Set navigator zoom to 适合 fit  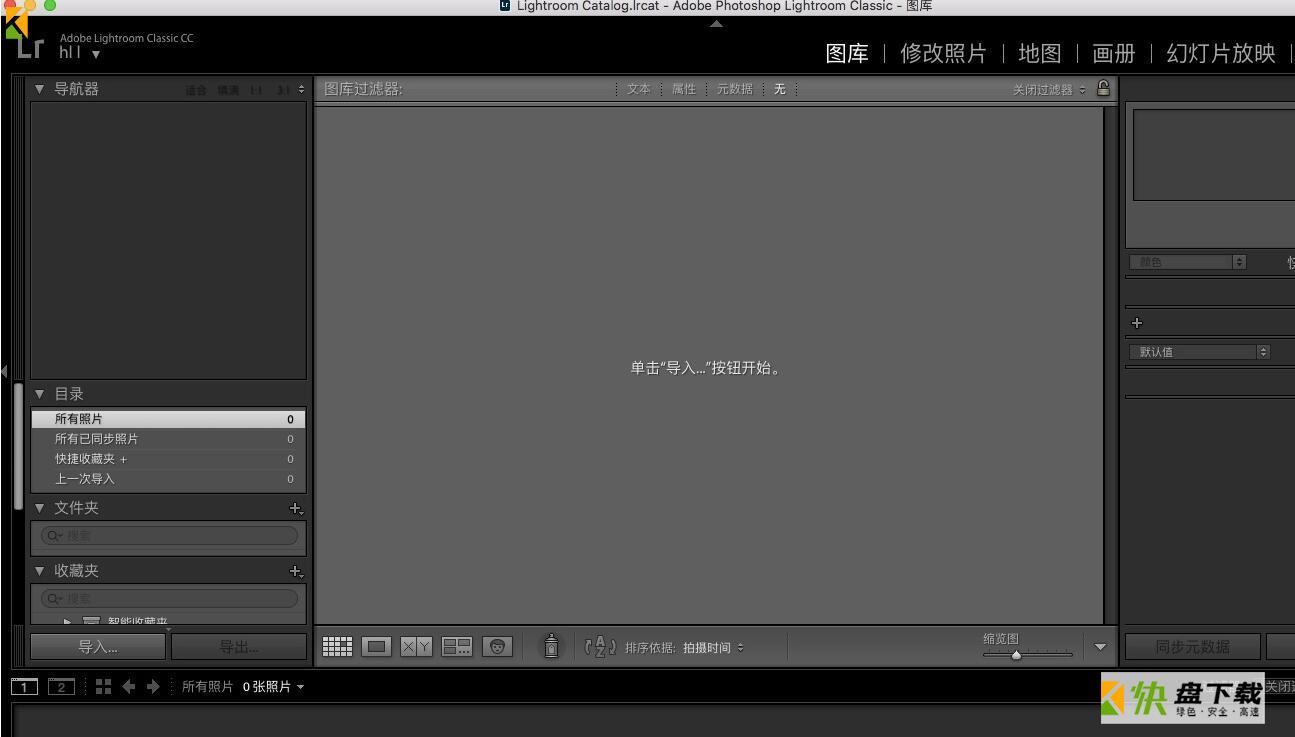click(196, 91)
